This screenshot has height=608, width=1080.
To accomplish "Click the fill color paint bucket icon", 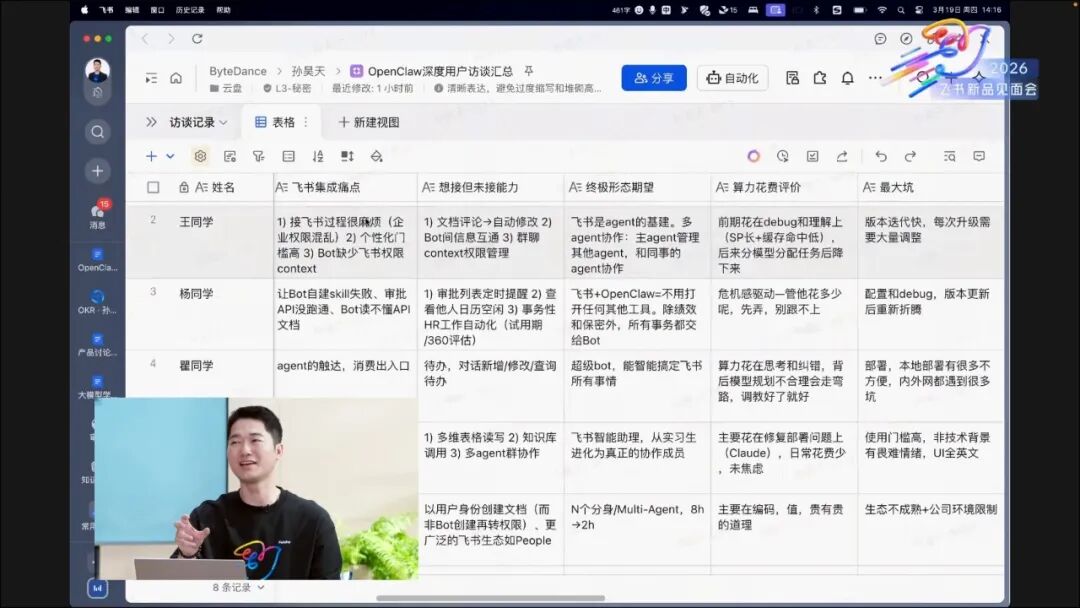I will pyautogui.click(x=377, y=156).
